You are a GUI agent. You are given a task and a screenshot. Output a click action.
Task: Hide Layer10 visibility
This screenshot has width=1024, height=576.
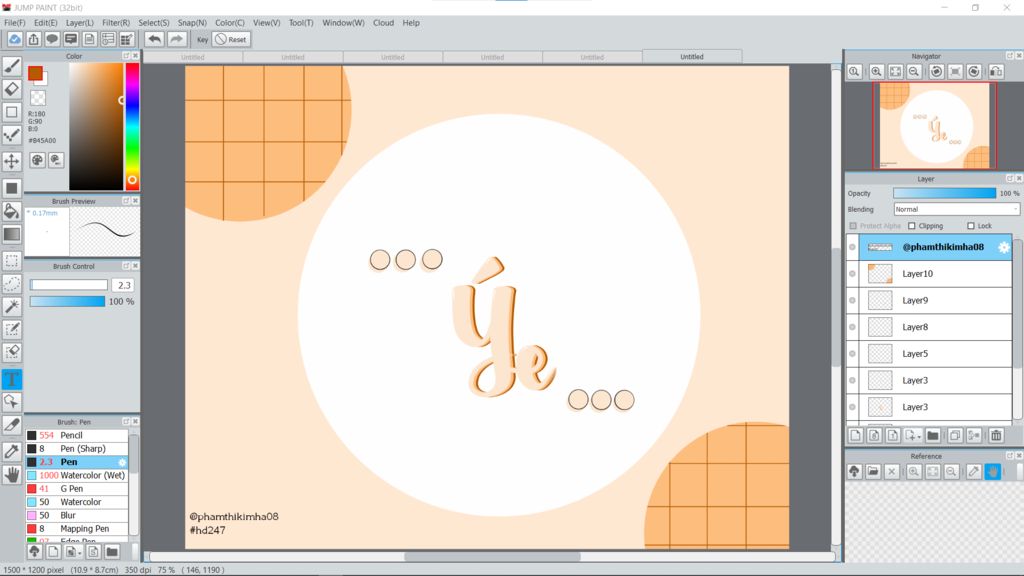[852, 274]
